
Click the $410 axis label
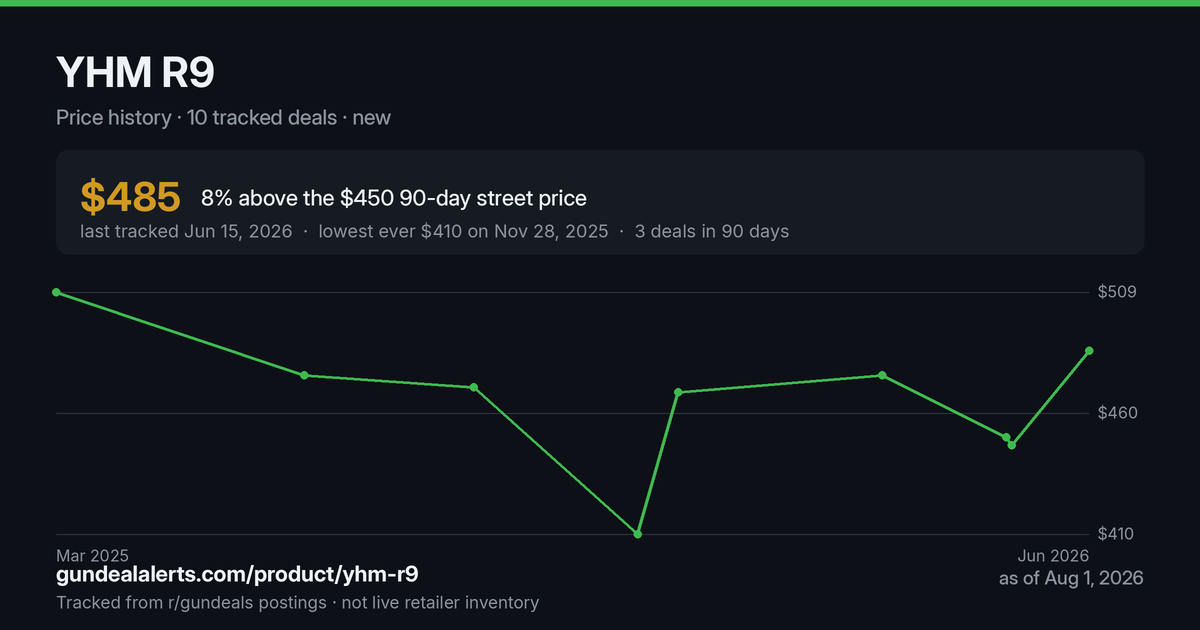tap(1117, 534)
